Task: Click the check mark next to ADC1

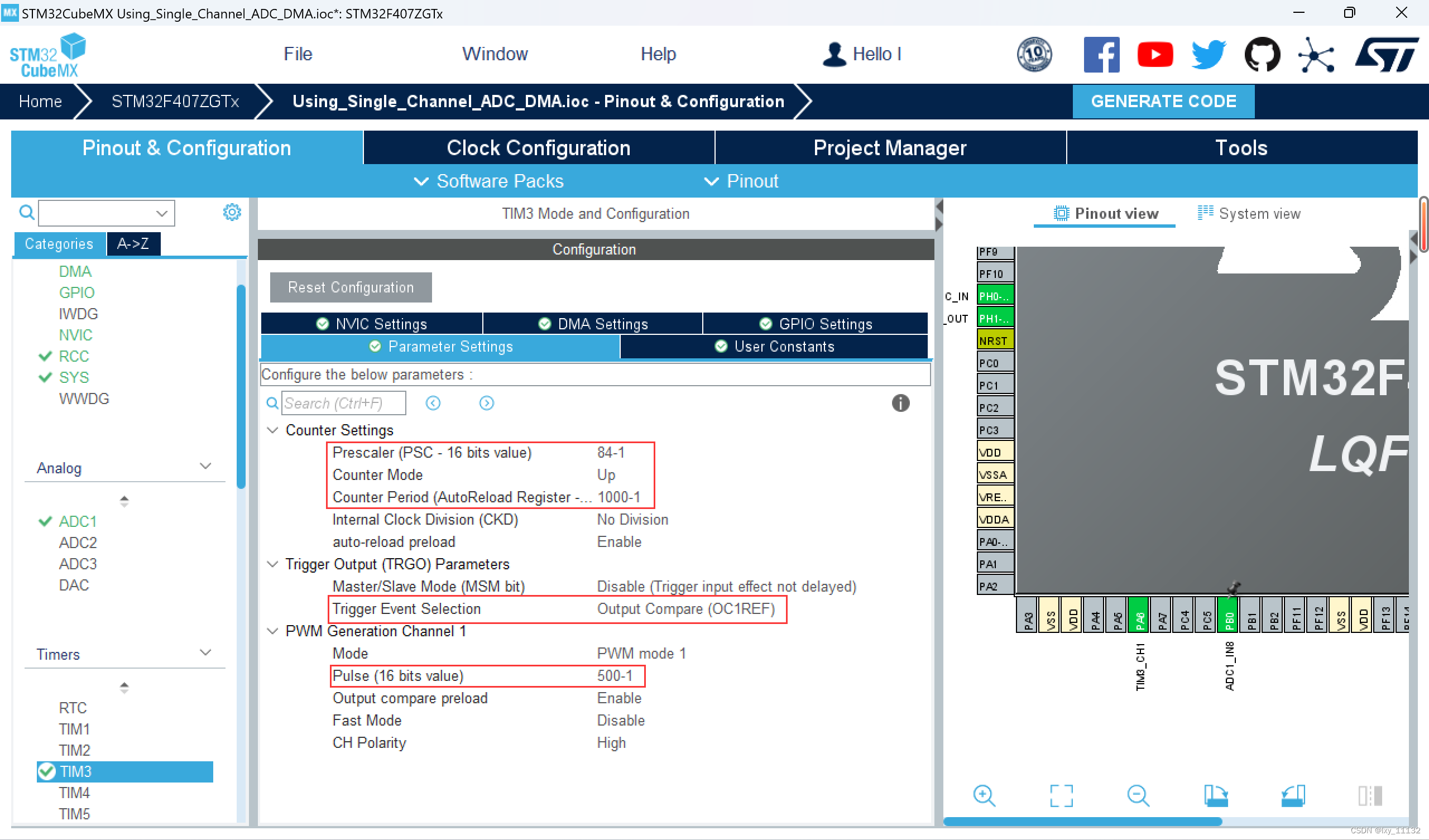Action: 45,521
